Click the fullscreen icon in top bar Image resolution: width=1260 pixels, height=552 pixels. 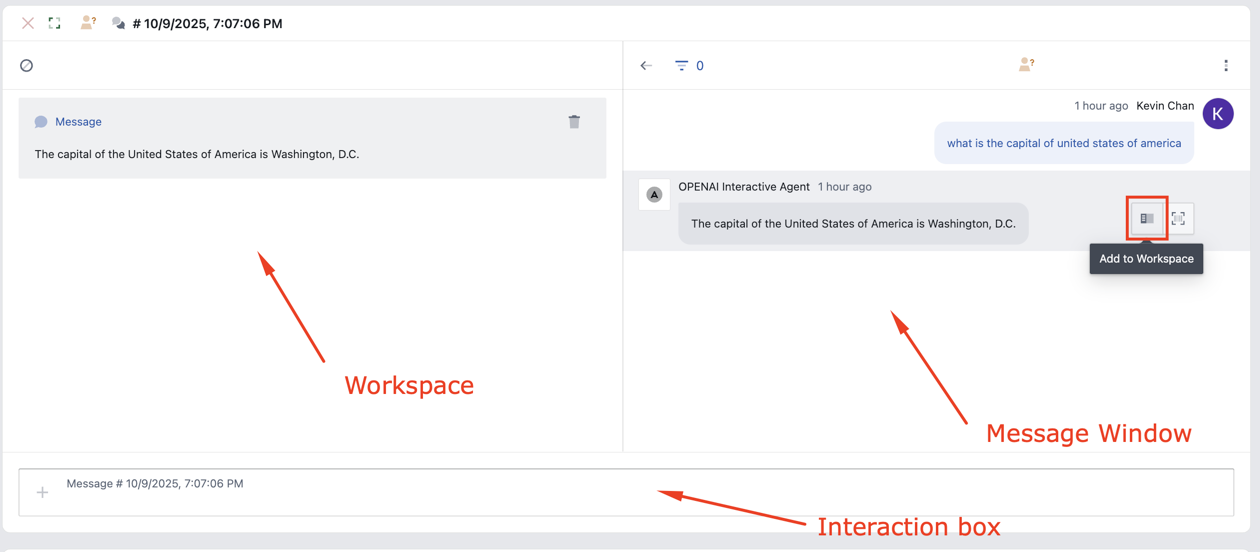point(55,23)
